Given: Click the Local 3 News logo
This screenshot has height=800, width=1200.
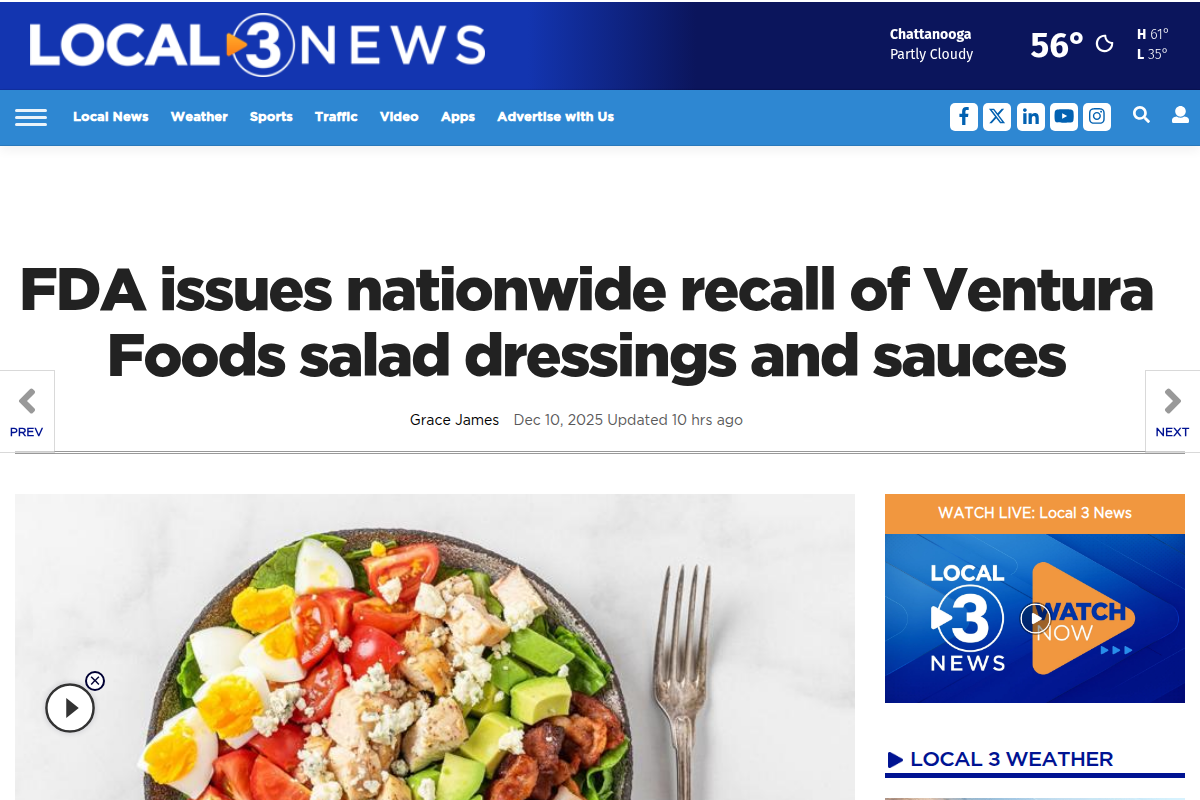Looking at the screenshot, I should 257,45.
